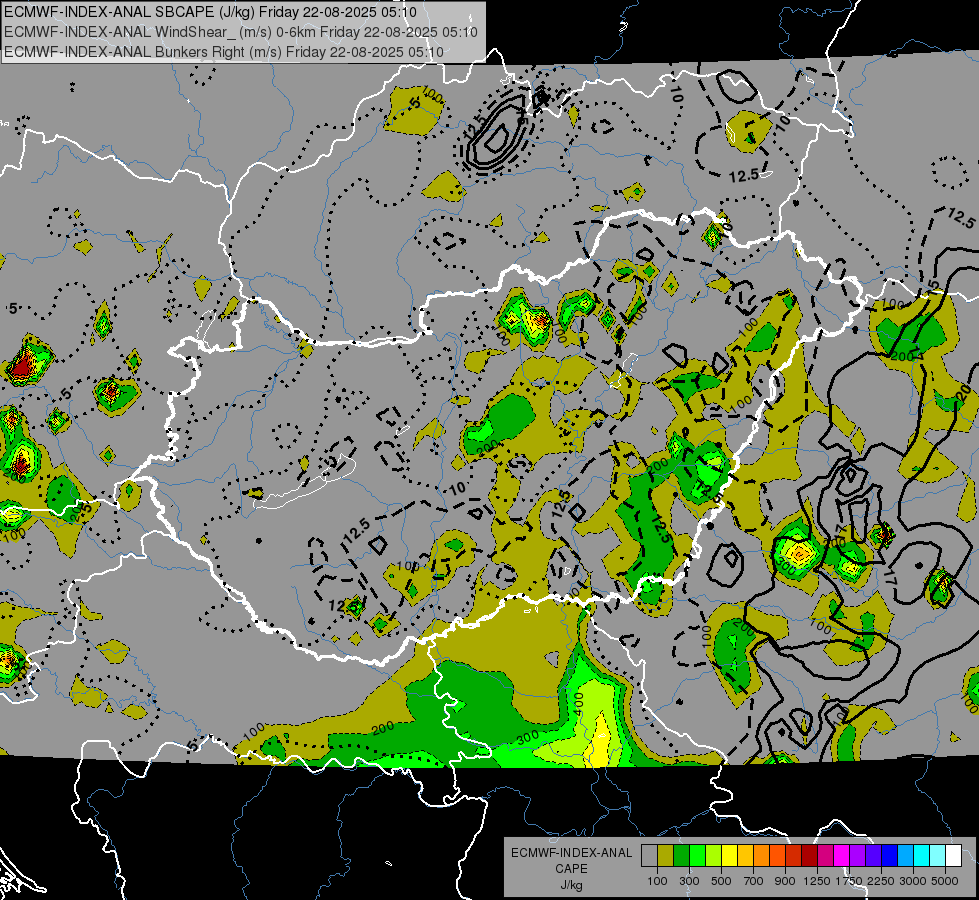Click the orange-red legend swatch before 900
This screenshot has width=979, height=900.
click(777, 855)
